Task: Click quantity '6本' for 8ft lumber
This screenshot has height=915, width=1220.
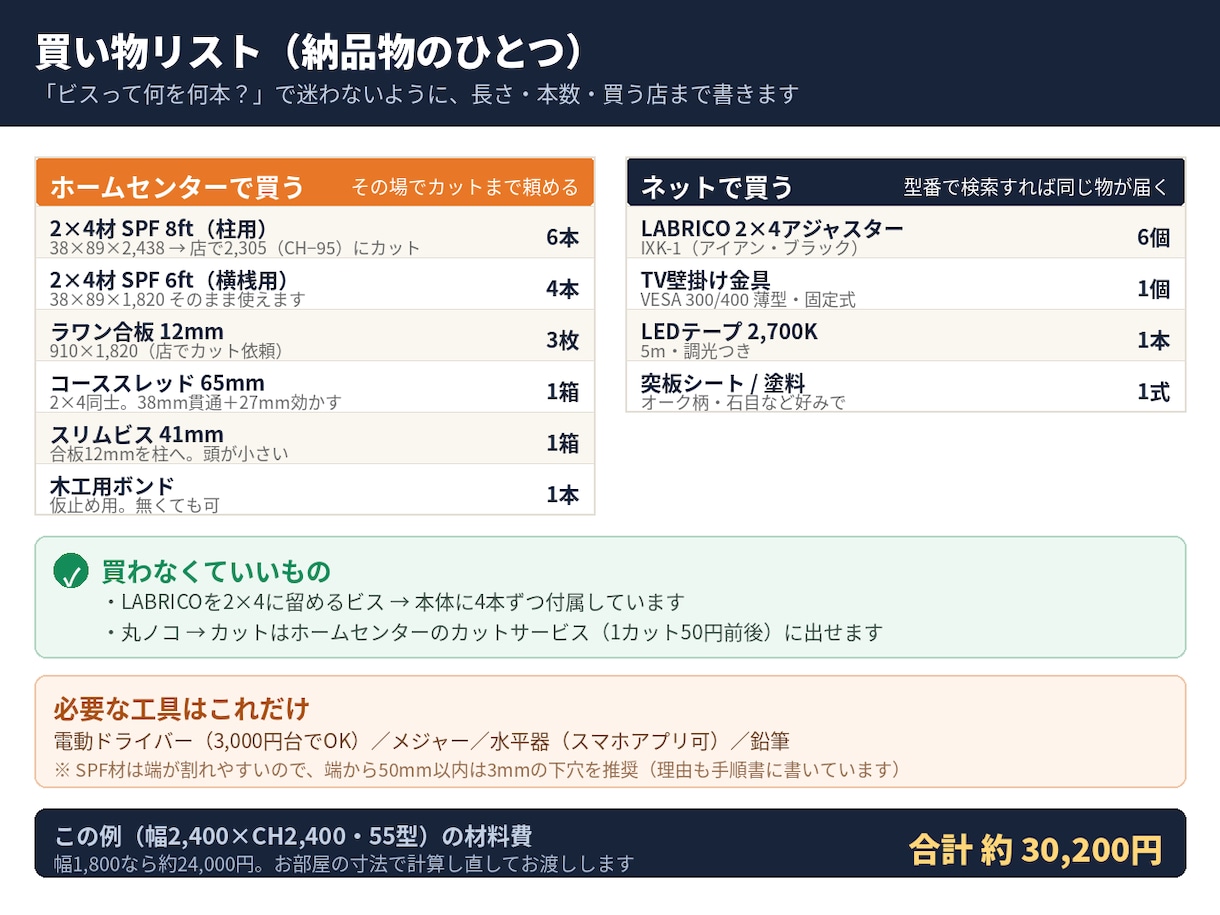Action: (562, 238)
